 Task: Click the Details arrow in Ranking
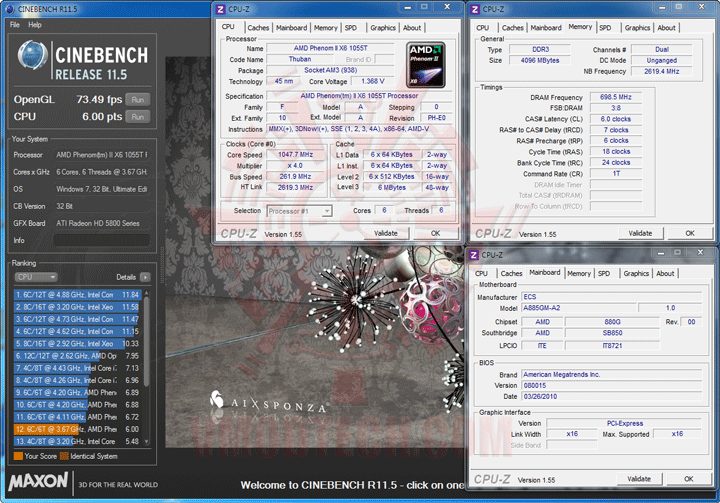point(145,277)
